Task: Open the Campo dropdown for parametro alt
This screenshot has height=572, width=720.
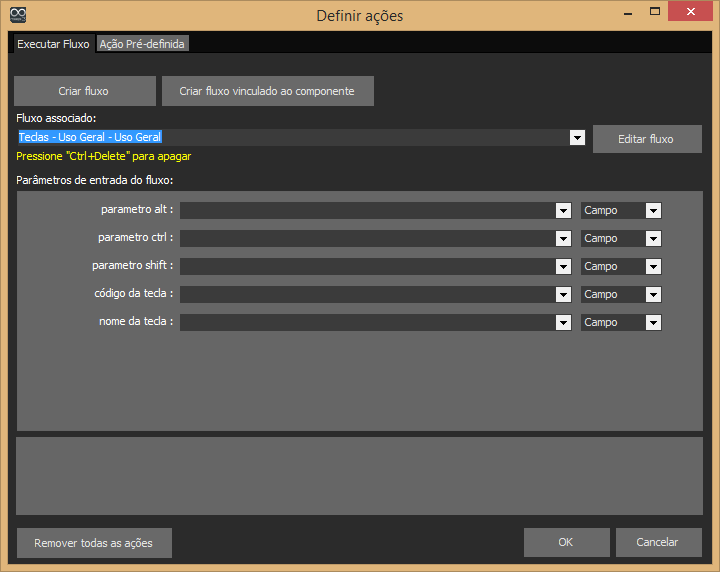Action: [653, 210]
